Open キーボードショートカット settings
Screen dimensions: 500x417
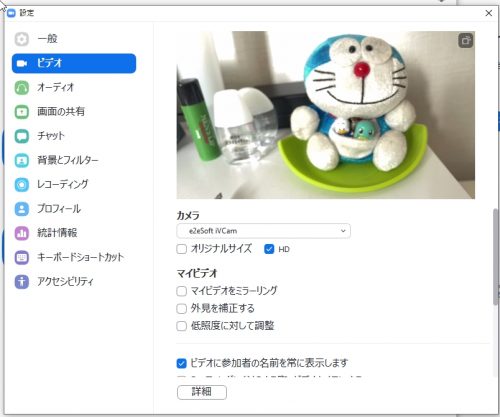point(74,257)
